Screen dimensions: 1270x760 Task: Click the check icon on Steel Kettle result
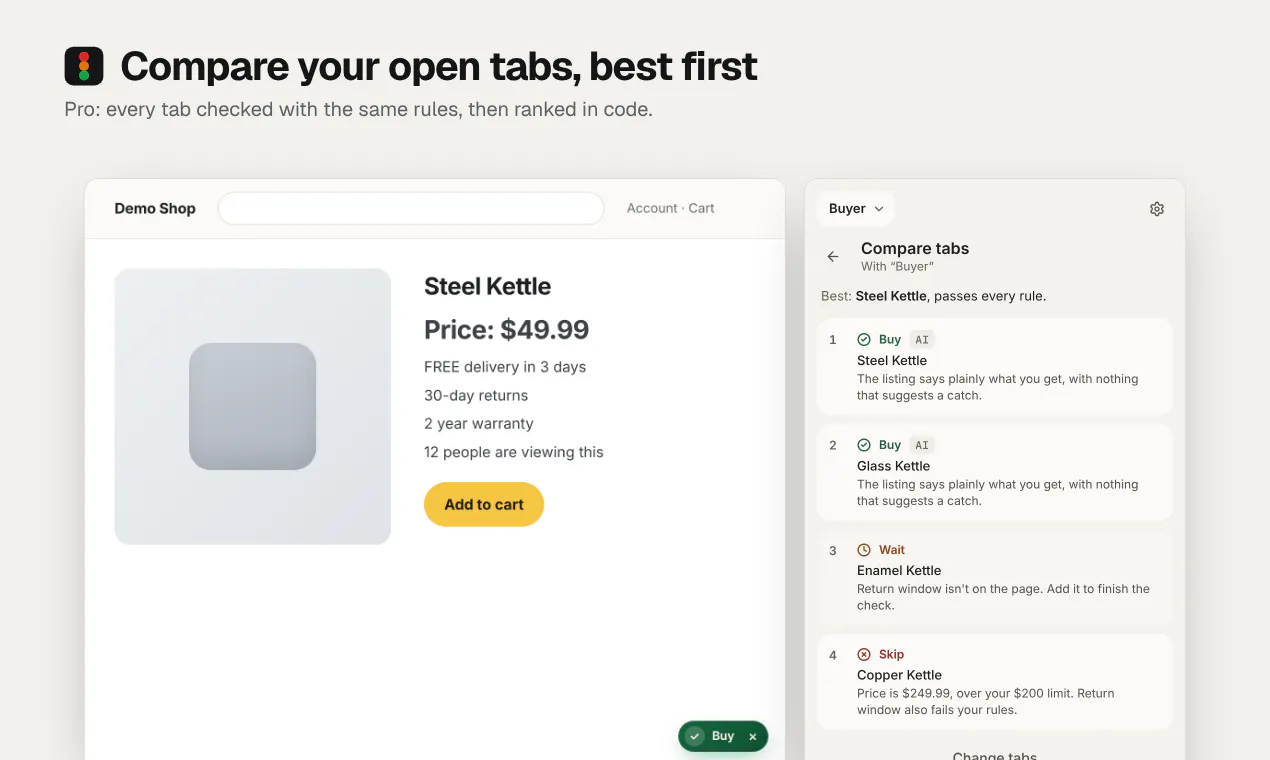tap(864, 340)
